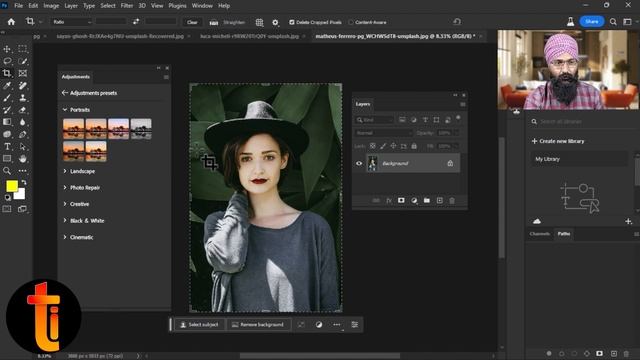Add layer style fx in Layers panel
The width and height of the screenshot is (640, 360).
click(x=389, y=200)
